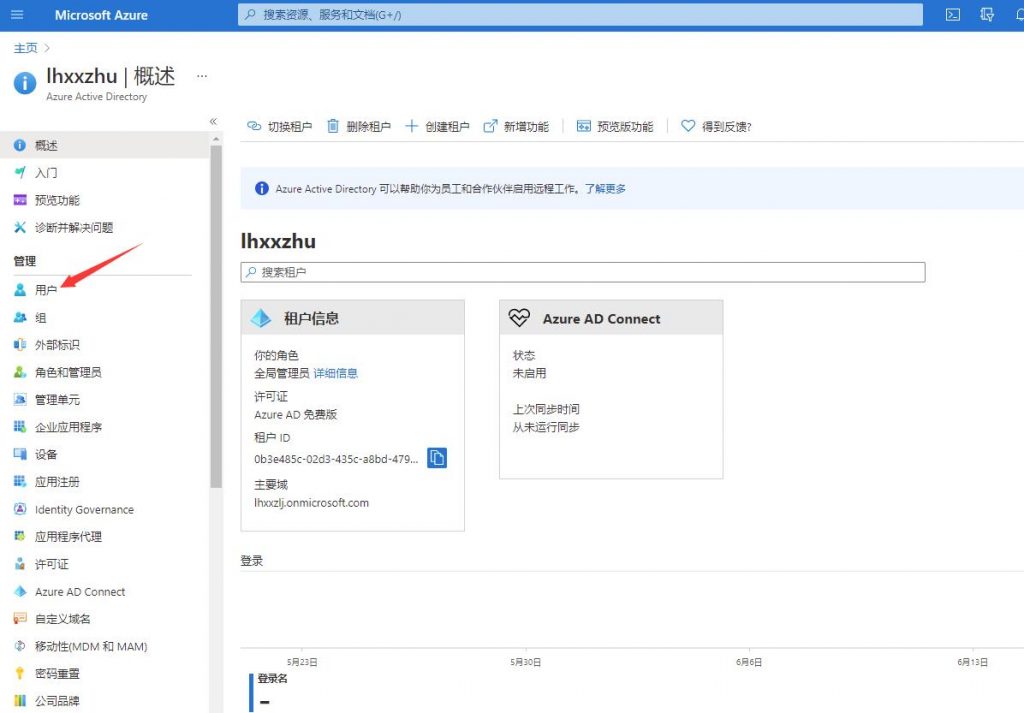The height and width of the screenshot is (713, 1024).
Task: Click the tenant ID text 0b3e485c-02d3-435c-a8bd-479...
Action: point(336,459)
